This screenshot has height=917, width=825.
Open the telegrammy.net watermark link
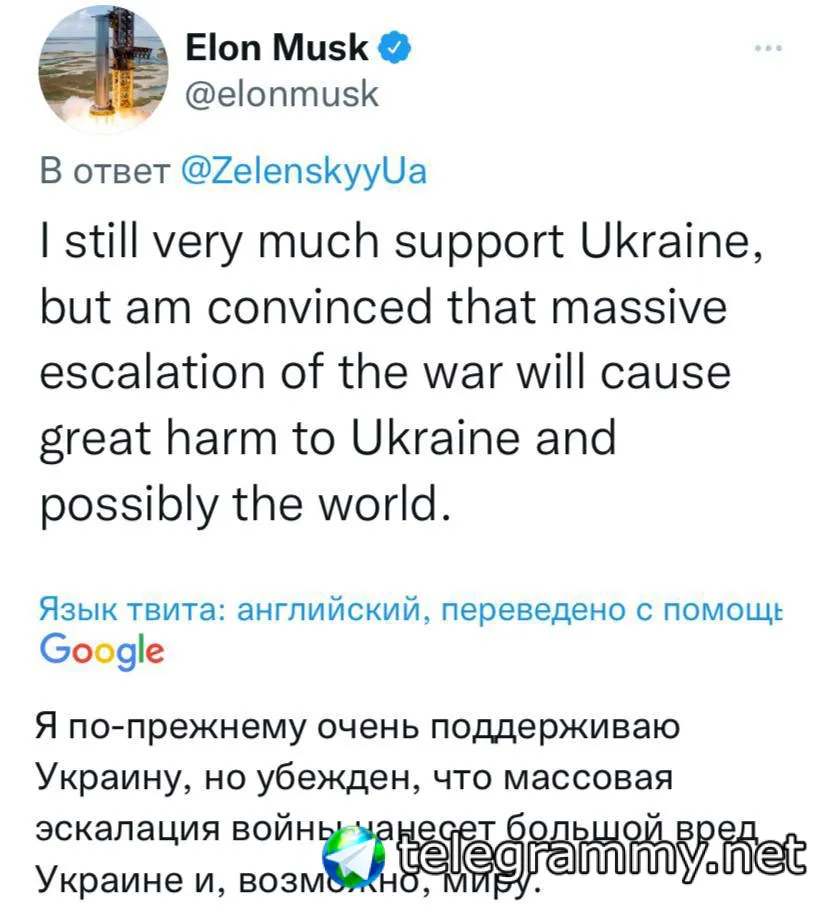tap(600, 855)
